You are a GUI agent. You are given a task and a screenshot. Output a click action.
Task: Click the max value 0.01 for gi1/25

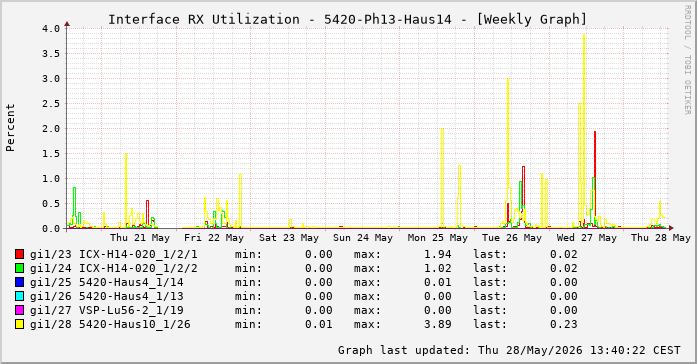[x=437, y=282]
